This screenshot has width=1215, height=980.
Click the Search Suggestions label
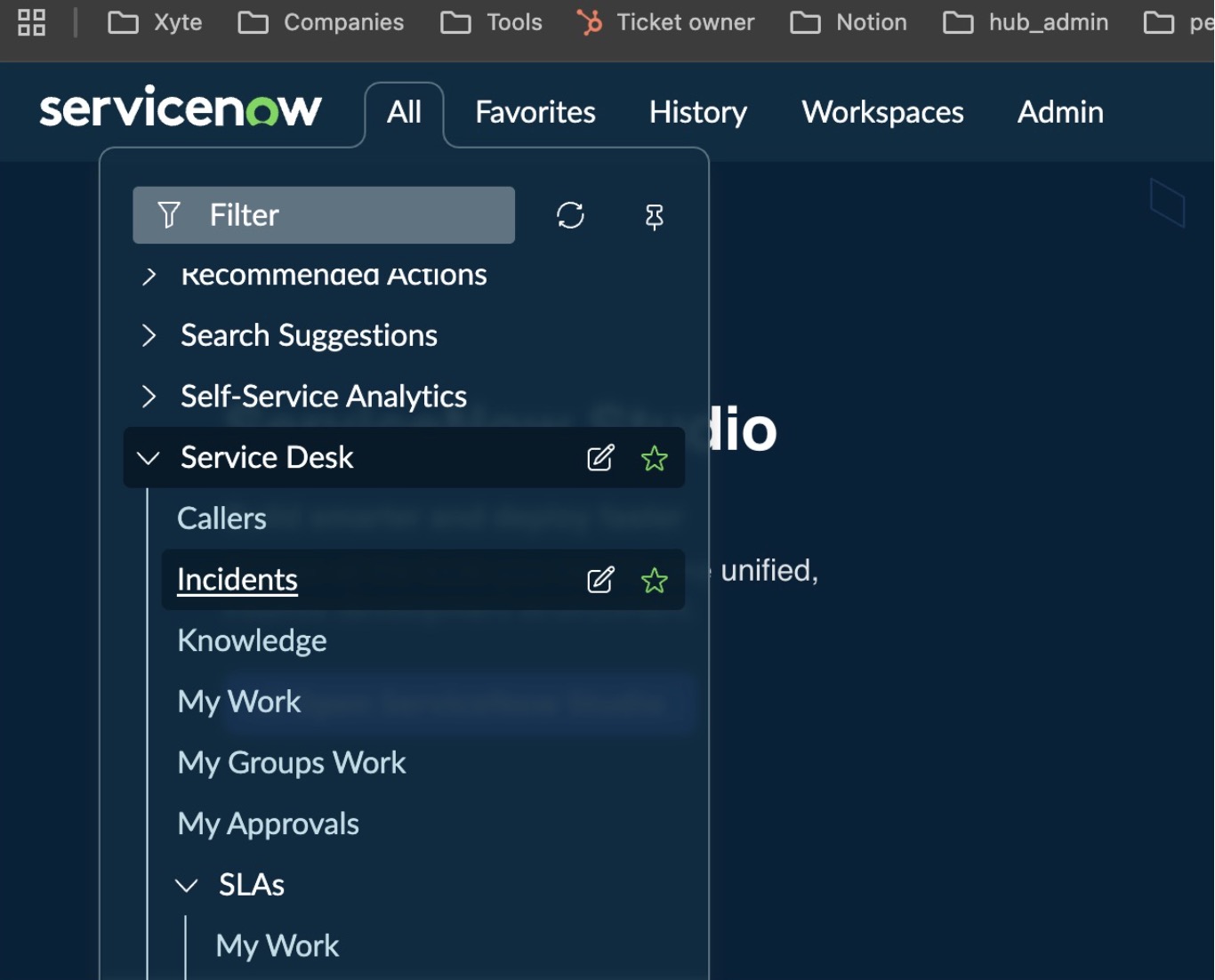[x=309, y=335]
